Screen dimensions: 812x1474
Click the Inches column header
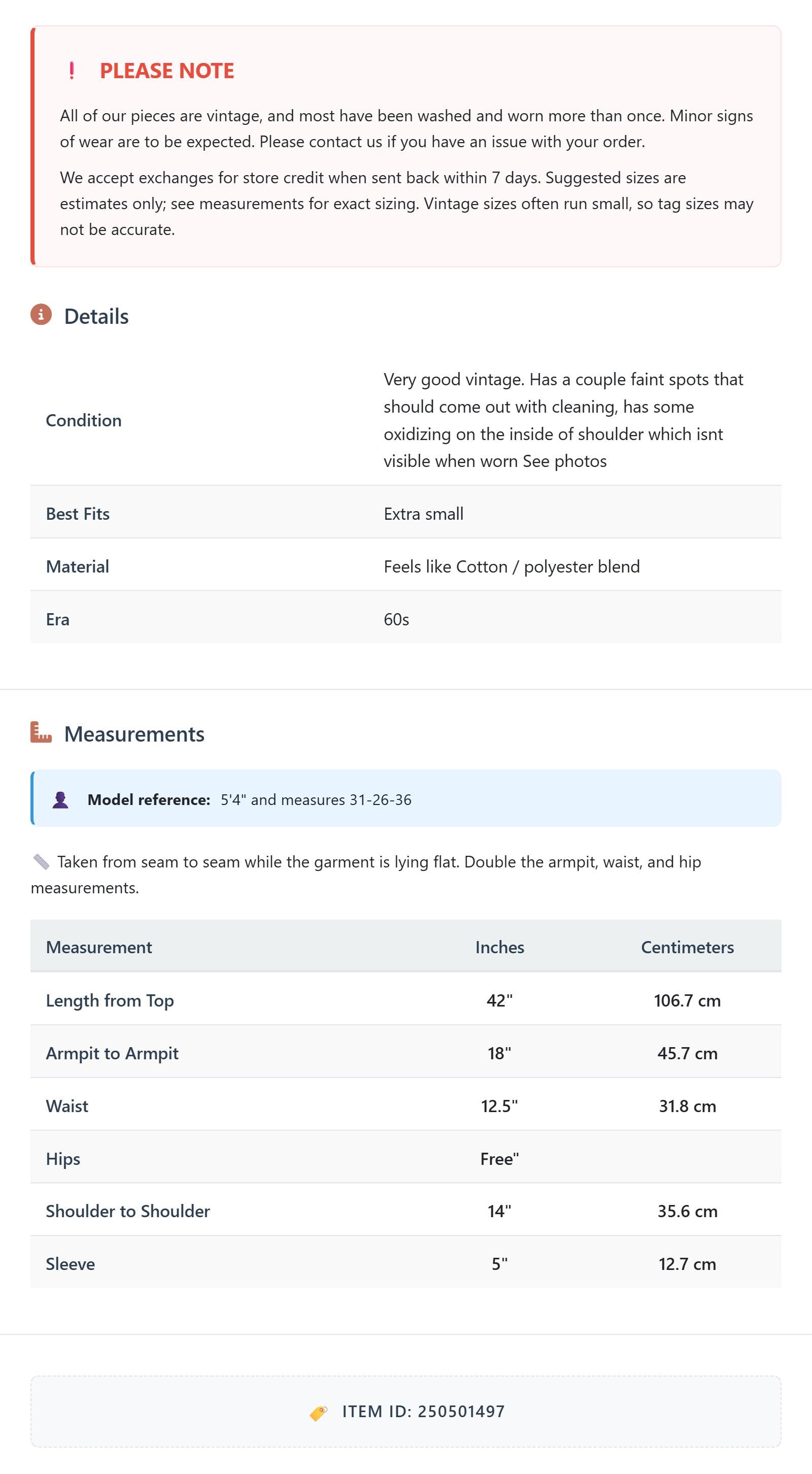pos(499,947)
